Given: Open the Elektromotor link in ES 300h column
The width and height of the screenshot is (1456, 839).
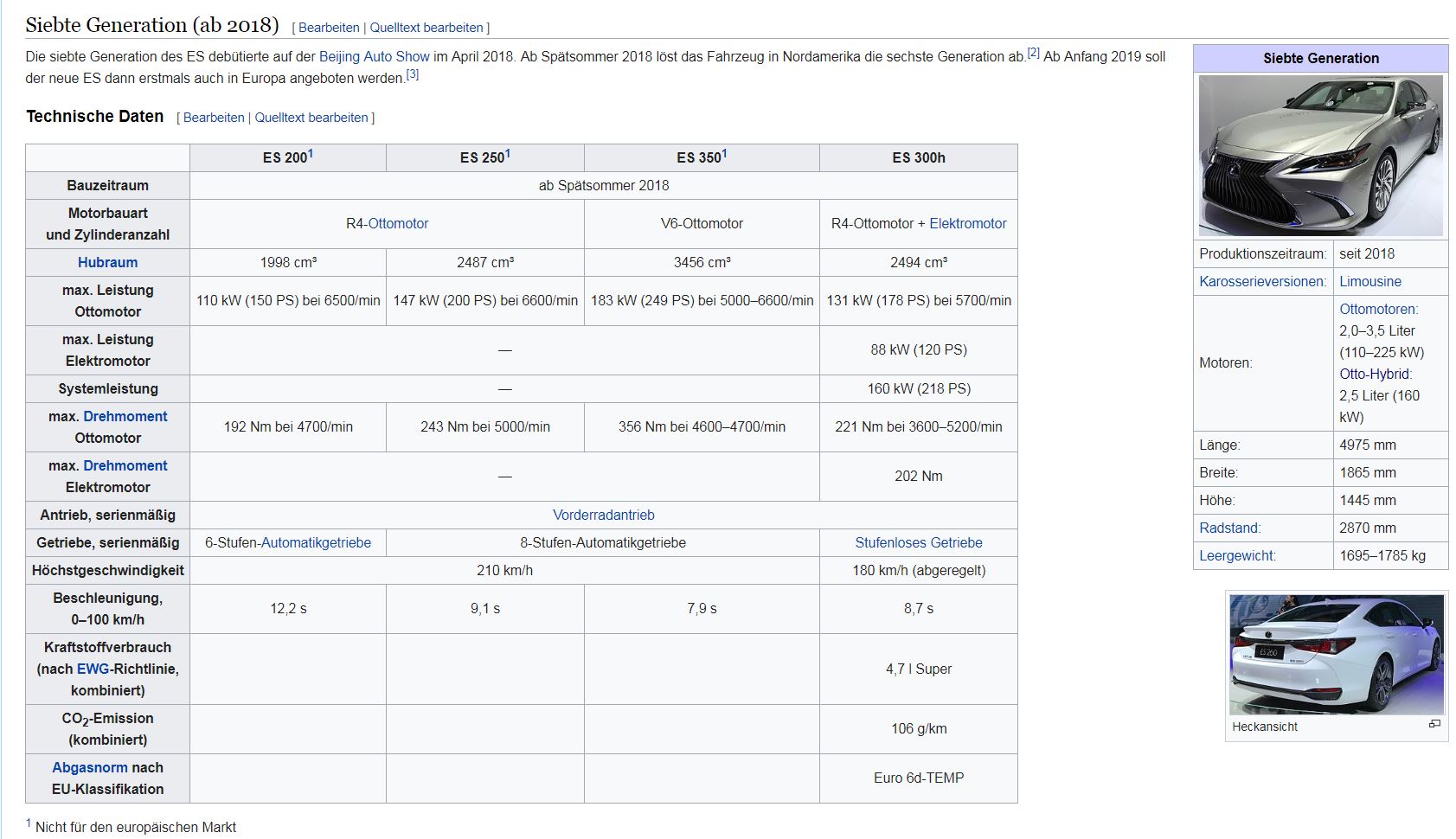Looking at the screenshot, I should (x=967, y=223).
